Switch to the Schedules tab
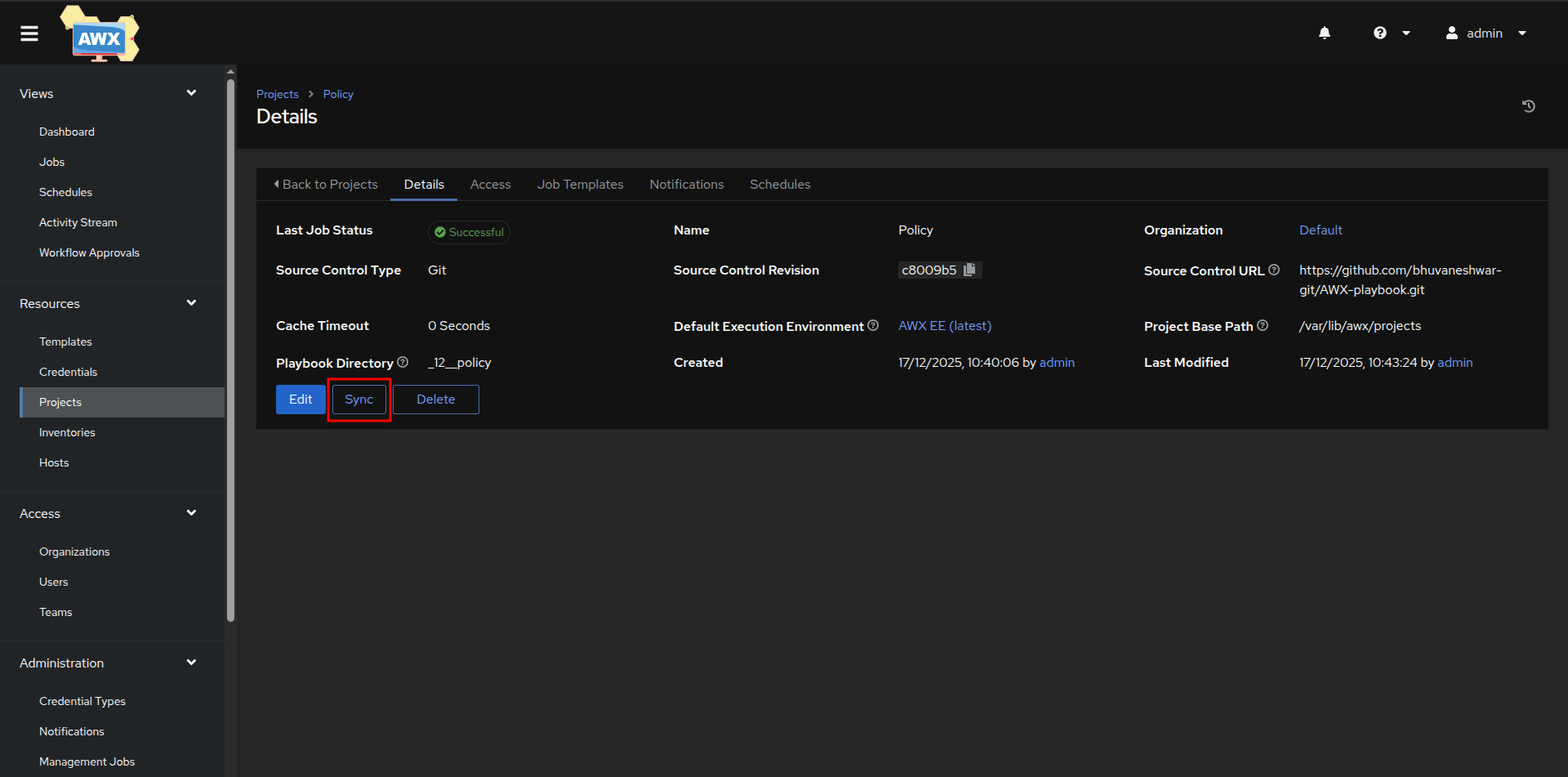The height and width of the screenshot is (777, 1568). (780, 185)
